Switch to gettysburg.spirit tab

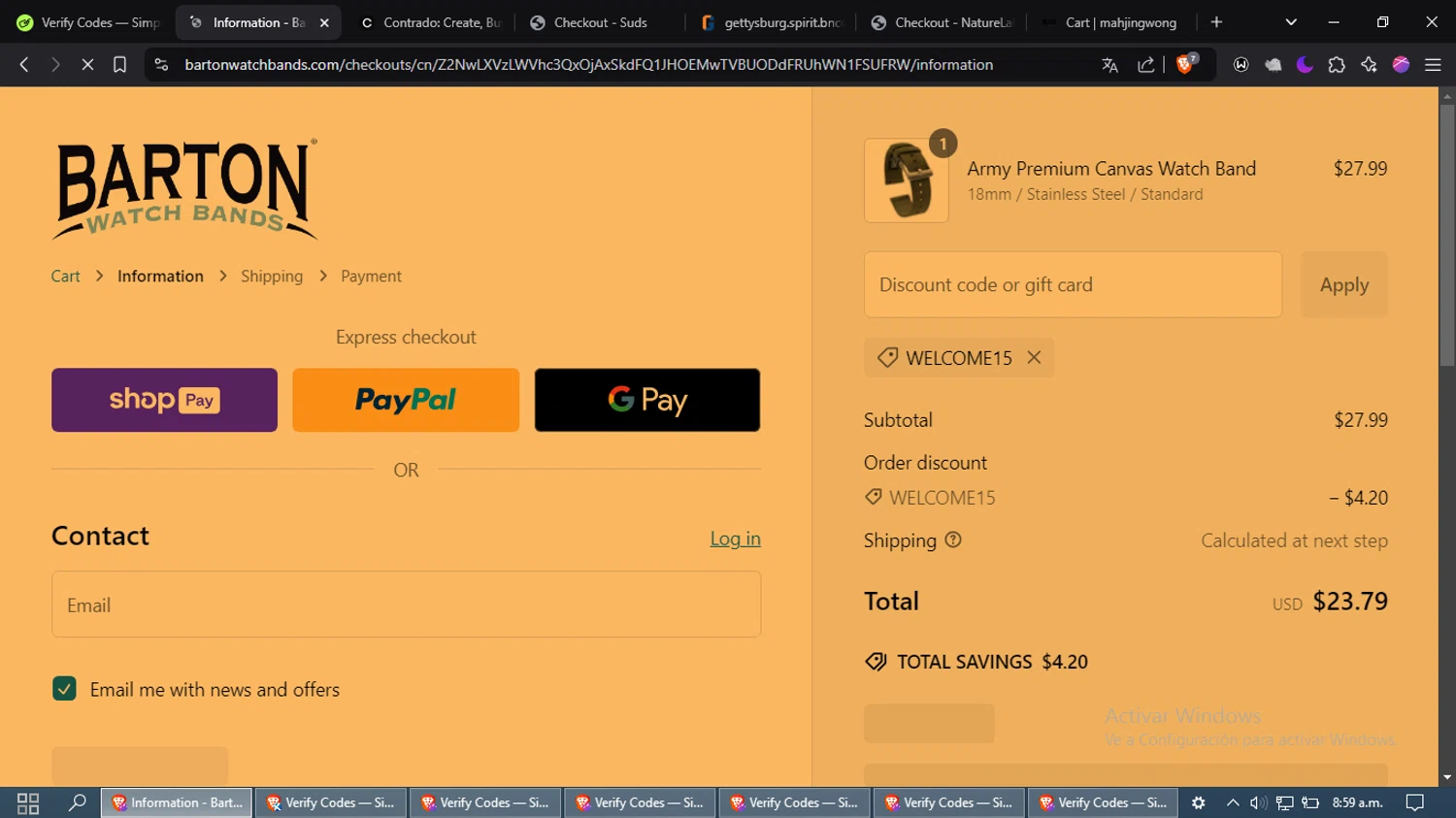click(772, 22)
